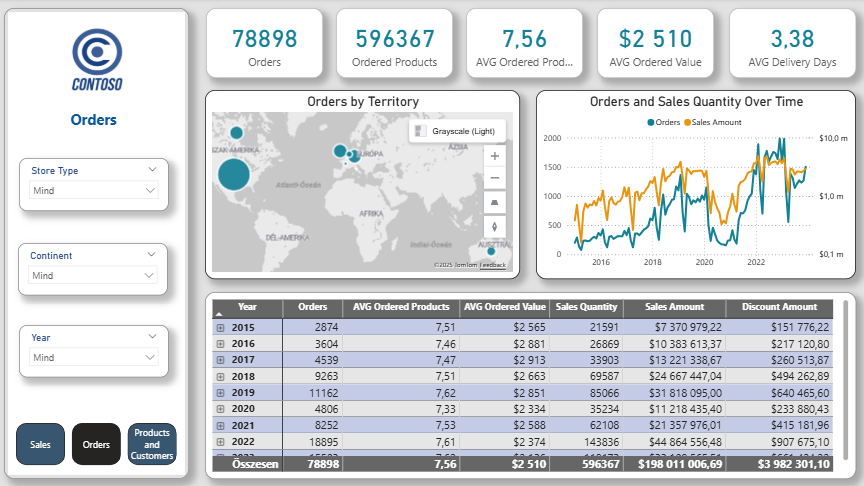Toggle the Sales Amount legend series
Image resolution: width=864 pixels, height=486 pixels.
tap(713, 122)
